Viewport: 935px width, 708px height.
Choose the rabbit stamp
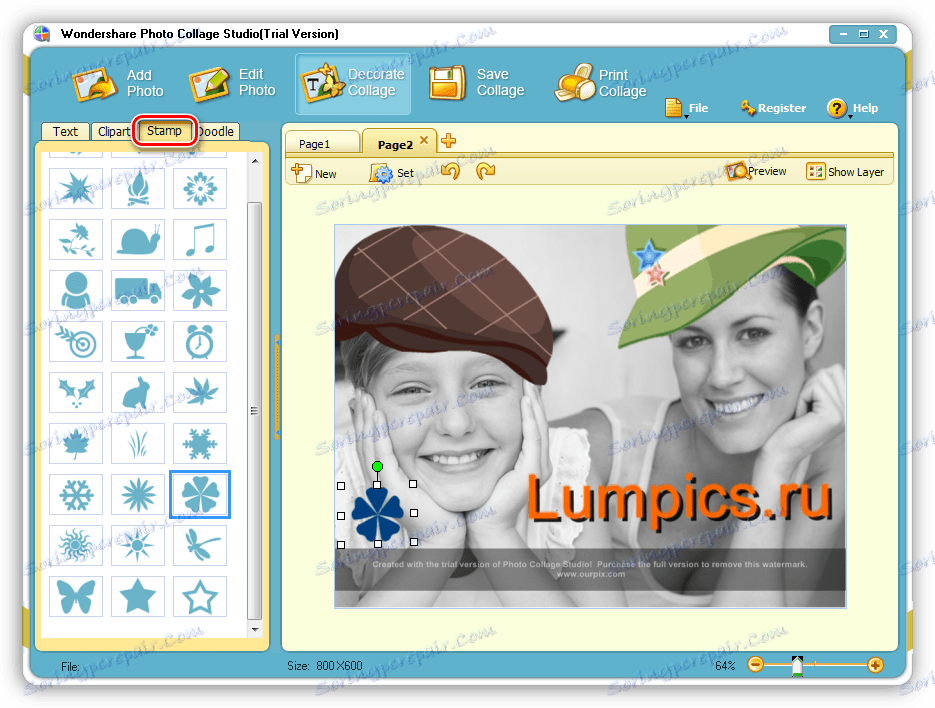click(138, 392)
